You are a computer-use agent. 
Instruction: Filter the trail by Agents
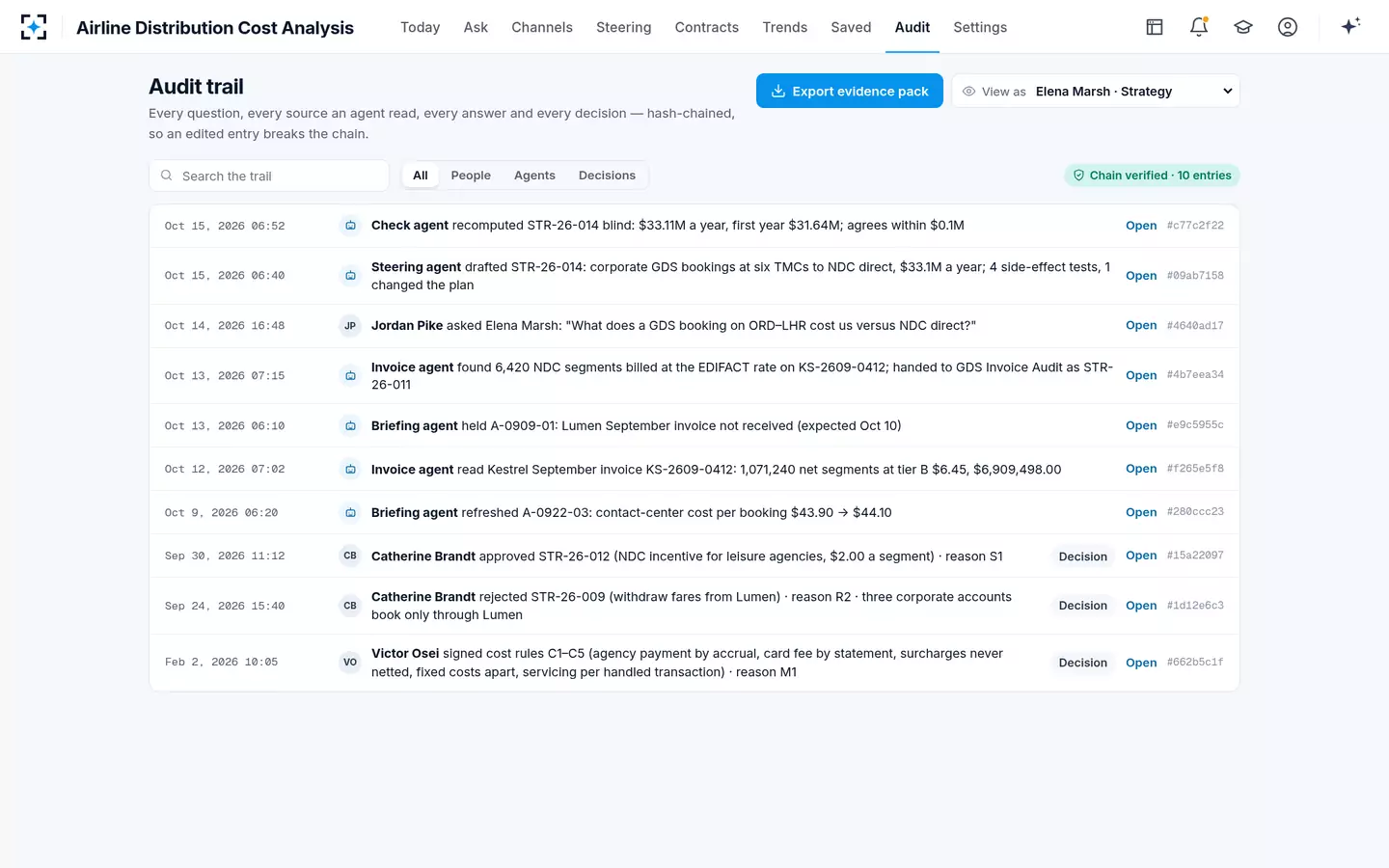(x=534, y=176)
